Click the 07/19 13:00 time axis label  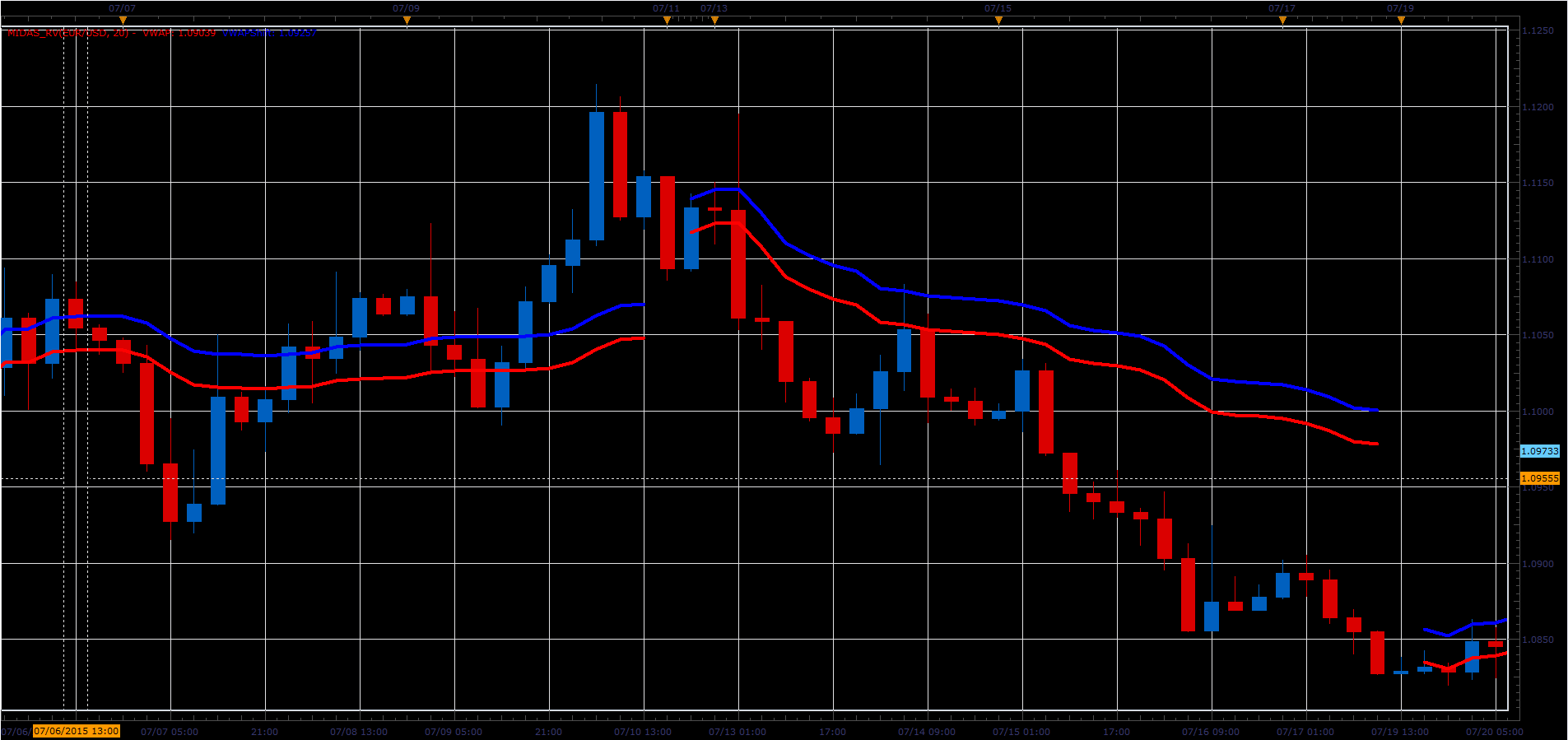[x=1400, y=732]
